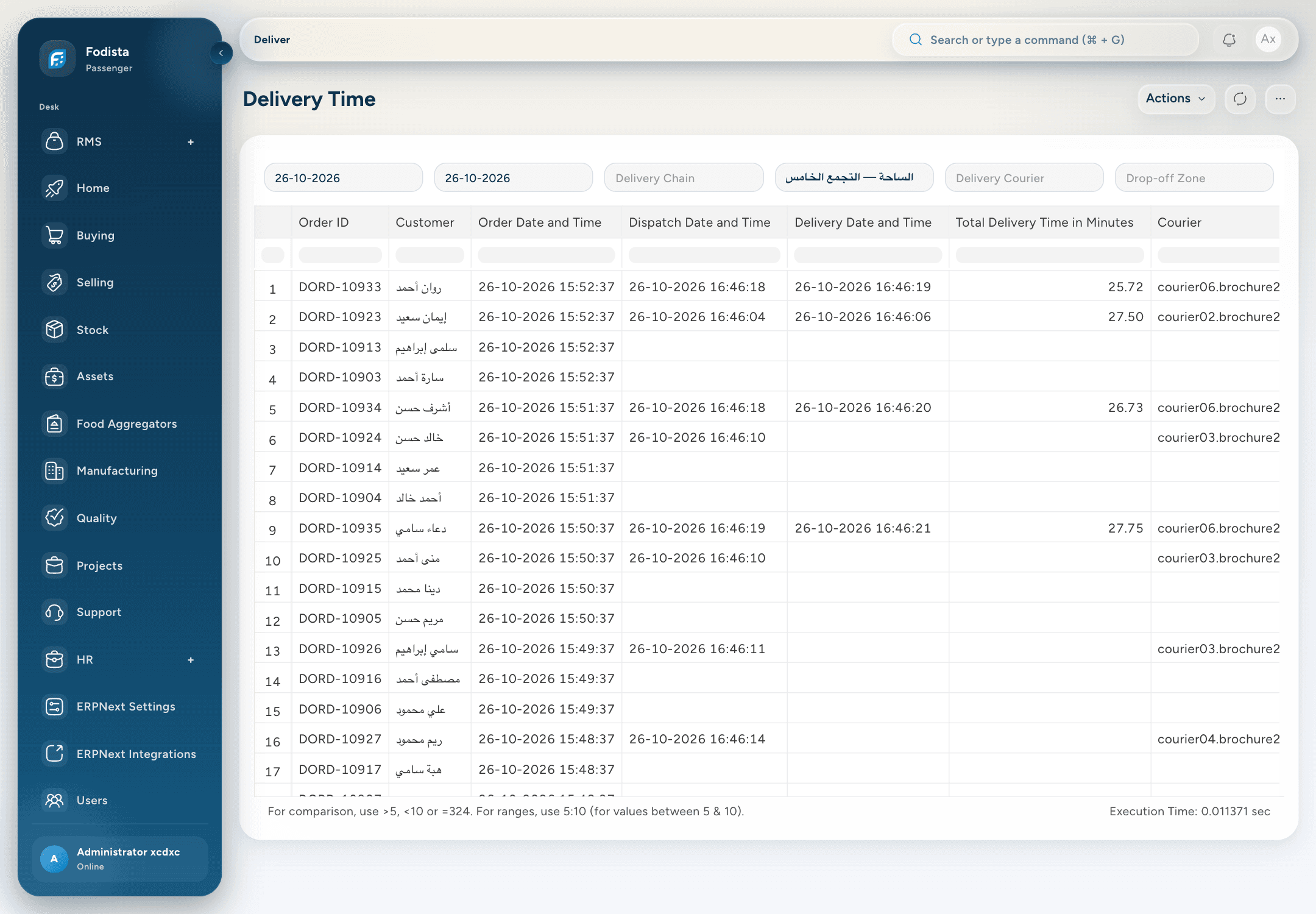Image resolution: width=1316 pixels, height=914 pixels.
Task: Expand the HR plus expander
Action: pyautogui.click(x=191, y=660)
